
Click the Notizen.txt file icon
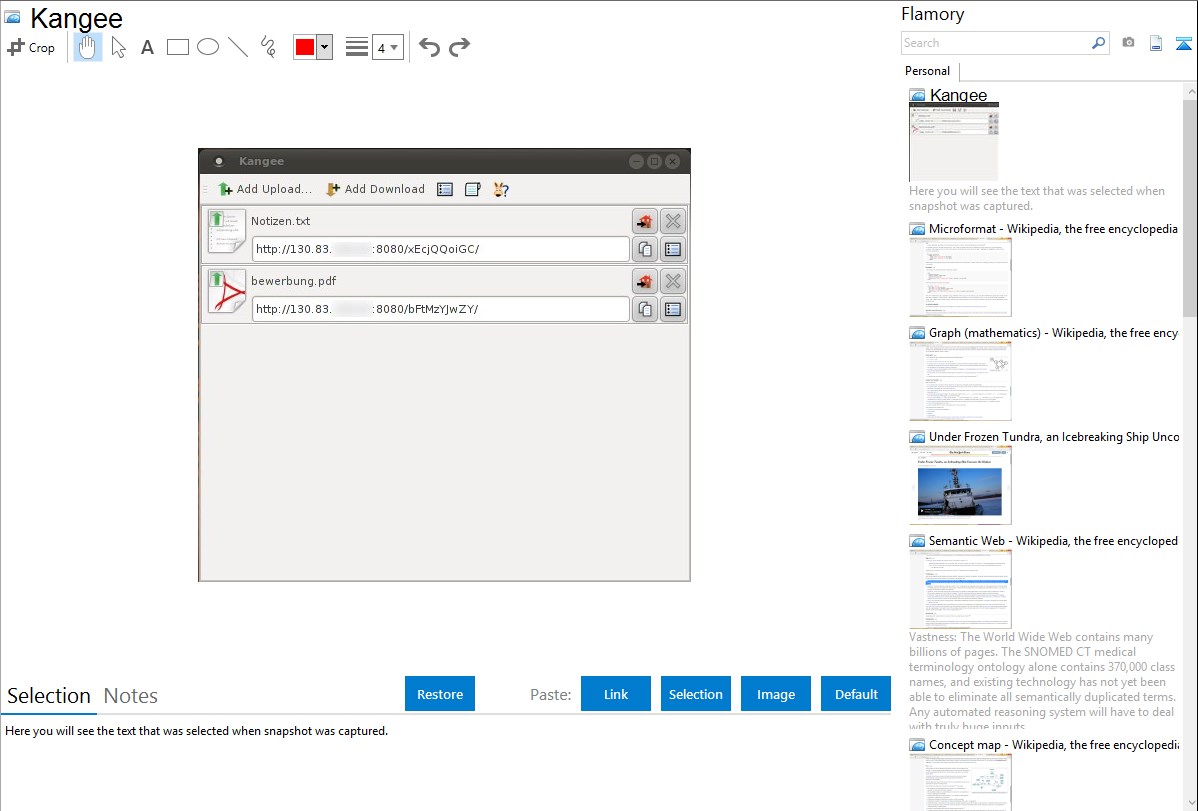coord(226,231)
